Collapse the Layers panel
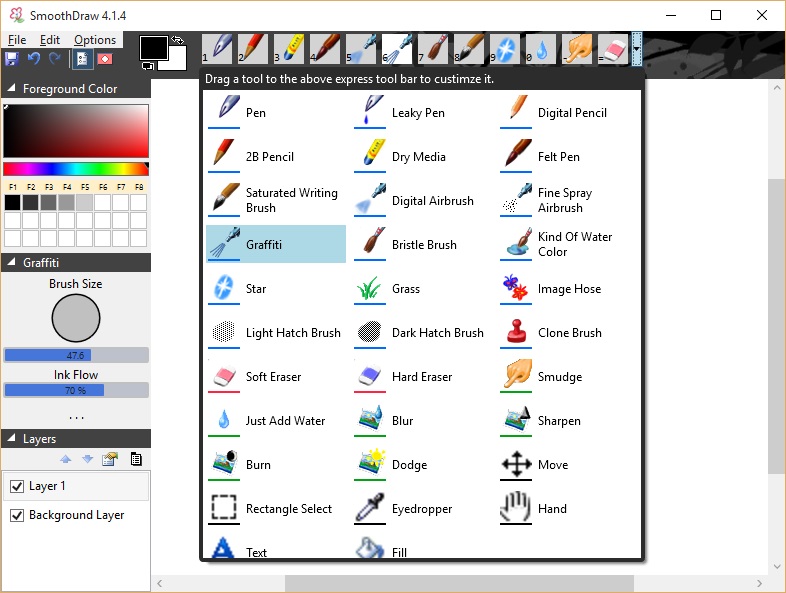 (x=11, y=438)
